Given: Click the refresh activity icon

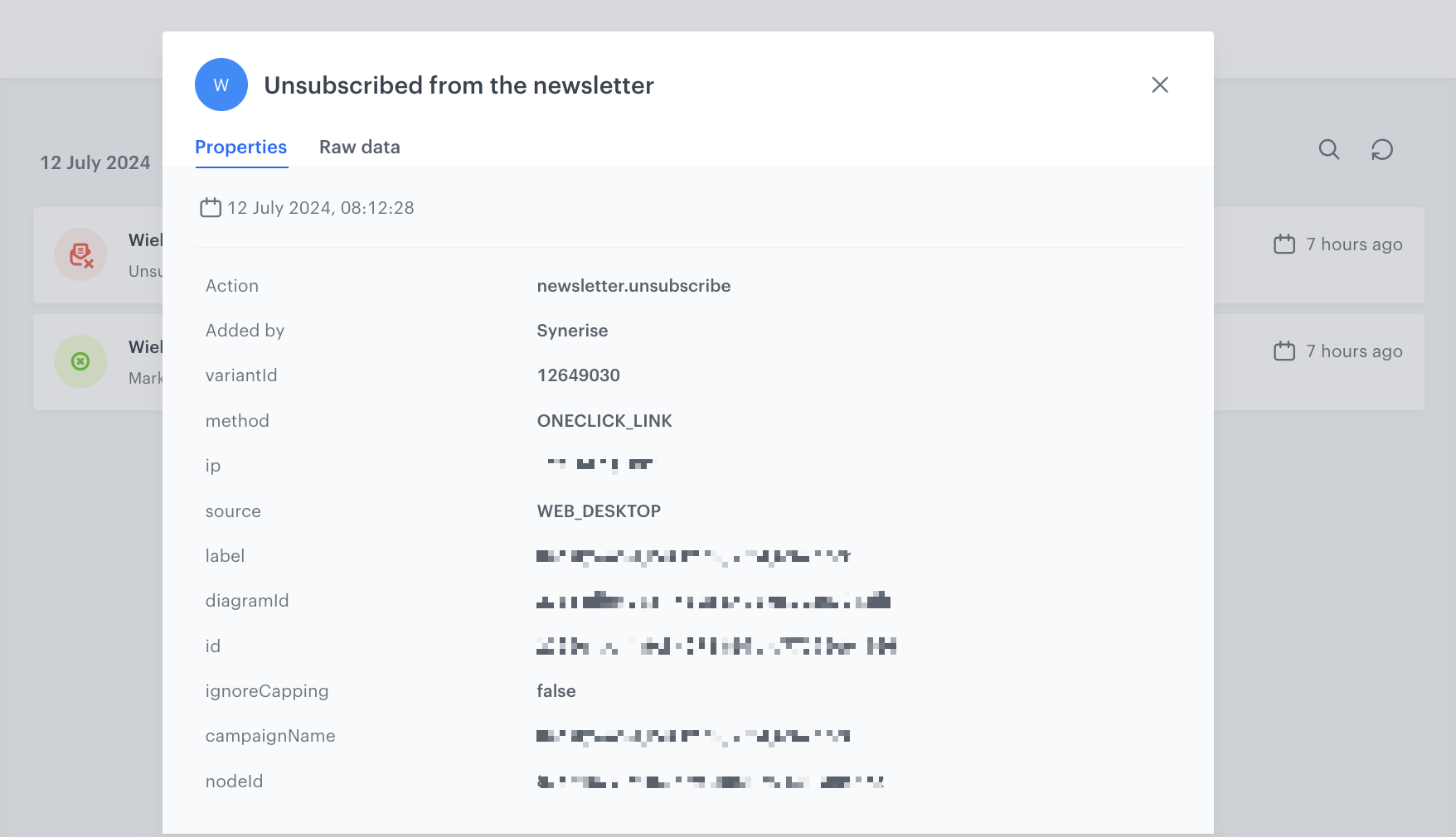Looking at the screenshot, I should [x=1381, y=150].
